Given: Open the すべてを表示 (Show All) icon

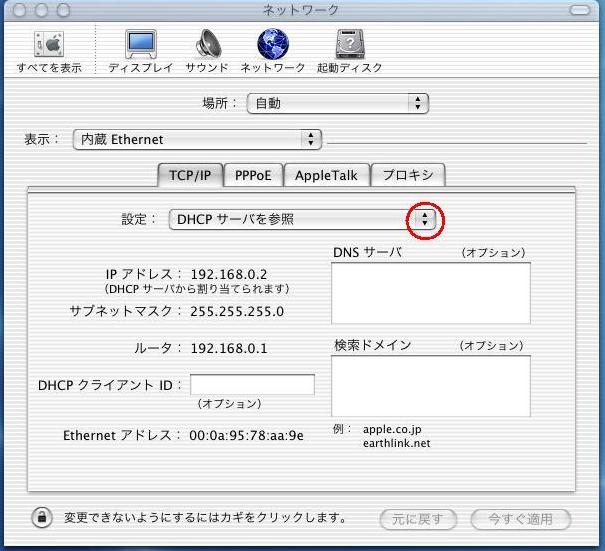Looking at the screenshot, I should point(49,51).
